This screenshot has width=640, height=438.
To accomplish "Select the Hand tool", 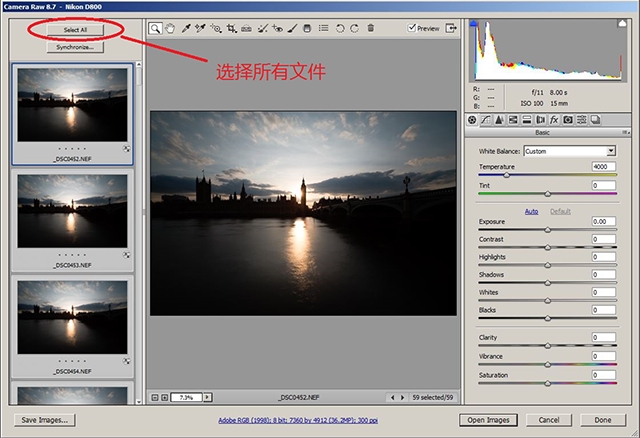I will [170, 29].
